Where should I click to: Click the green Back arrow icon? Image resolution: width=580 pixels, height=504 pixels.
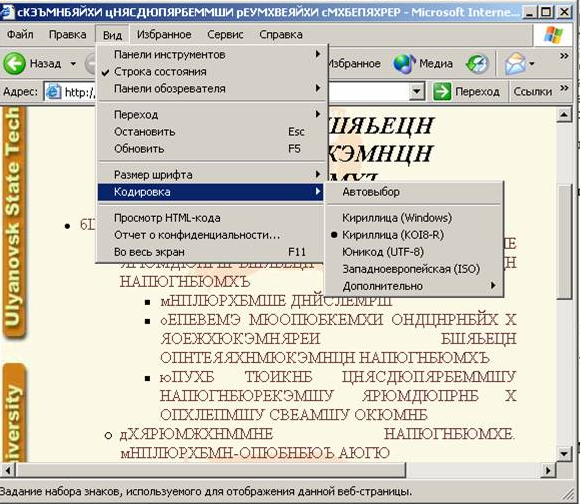tap(14, 64)
